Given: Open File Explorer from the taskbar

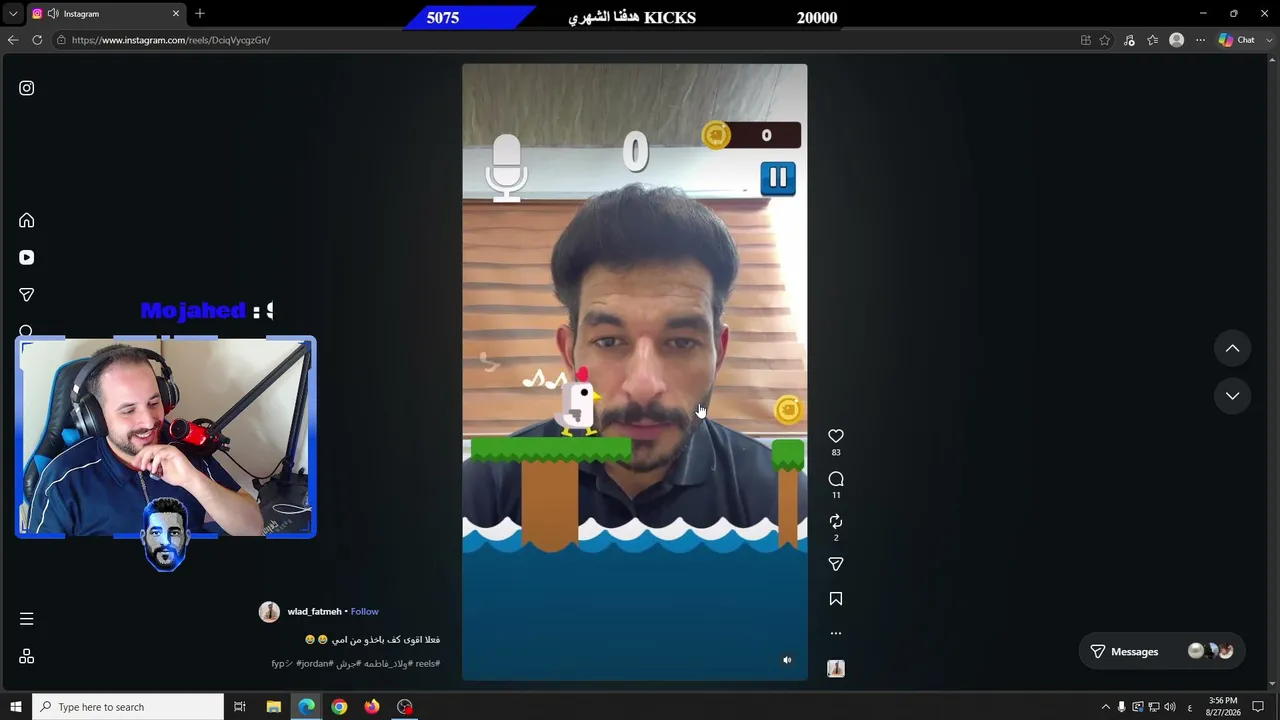Looking at the screenshot, I should [x=274, y=707].
